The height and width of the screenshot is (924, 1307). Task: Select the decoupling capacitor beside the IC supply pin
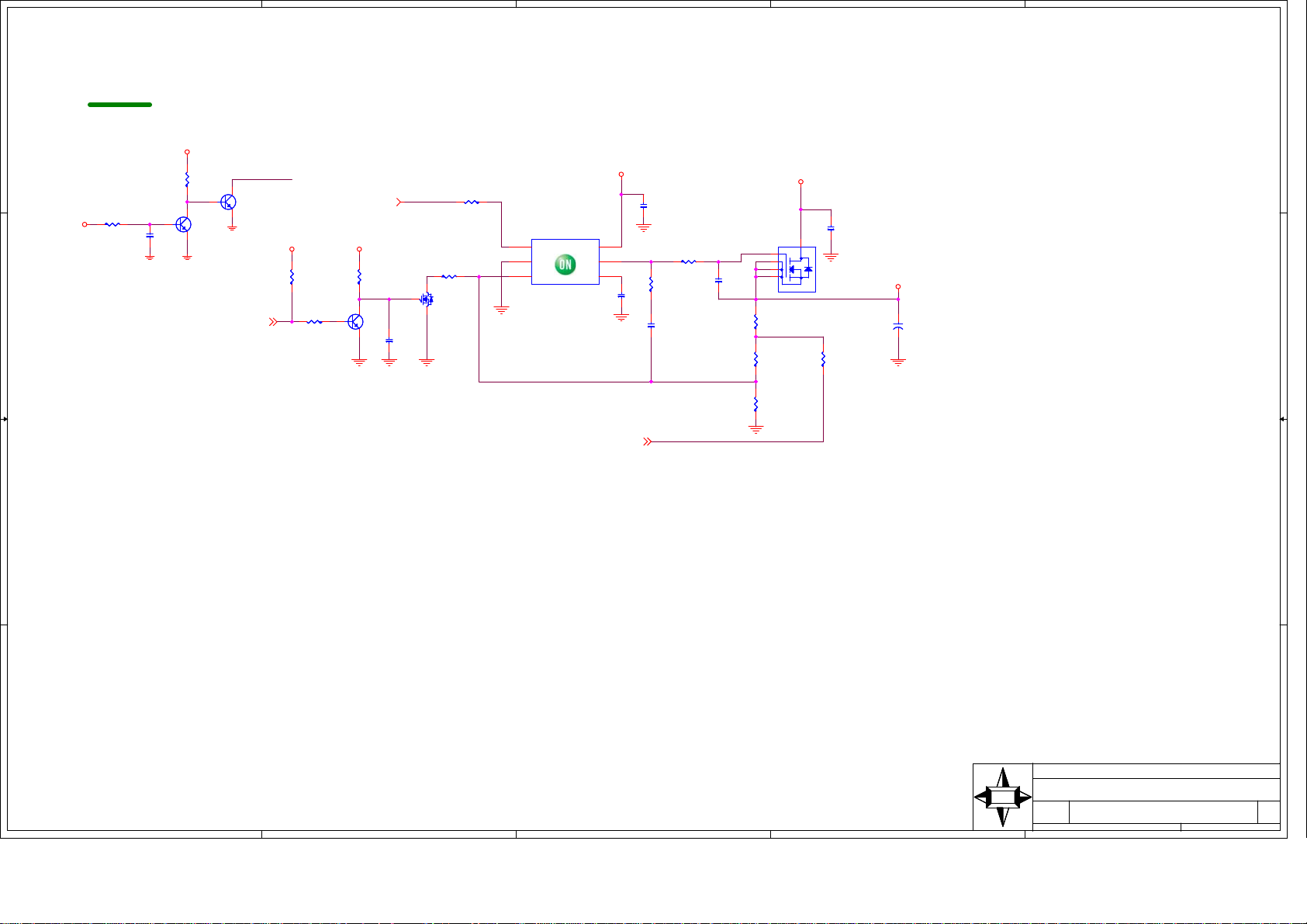click(x=644, y=206)
